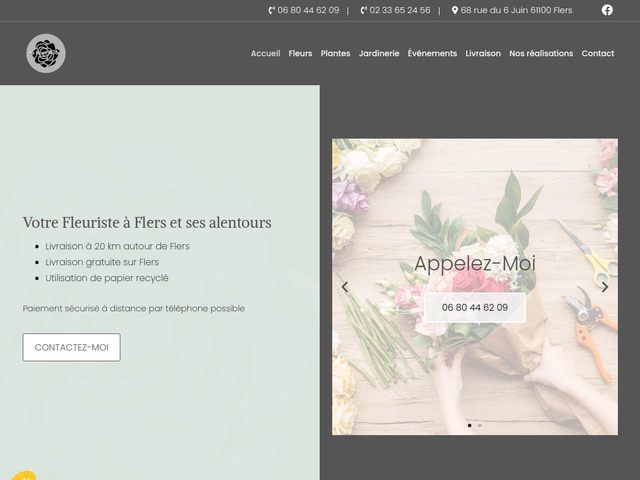Call 06 80 44 62 09 from top bar
This screenshot has height=480, width=640.
click(x=308, y=10)
